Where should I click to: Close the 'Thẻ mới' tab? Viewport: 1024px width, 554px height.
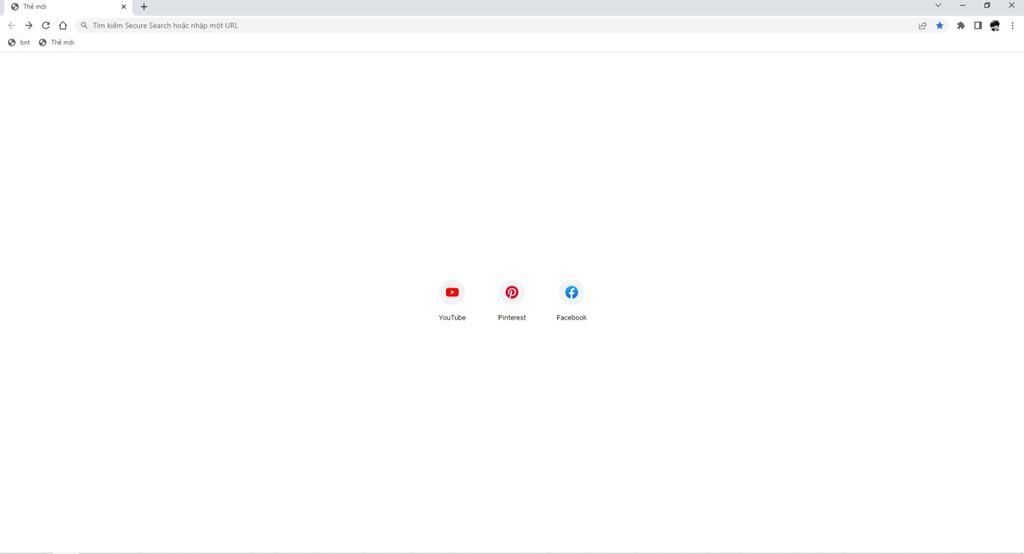[x=123, y=7]
